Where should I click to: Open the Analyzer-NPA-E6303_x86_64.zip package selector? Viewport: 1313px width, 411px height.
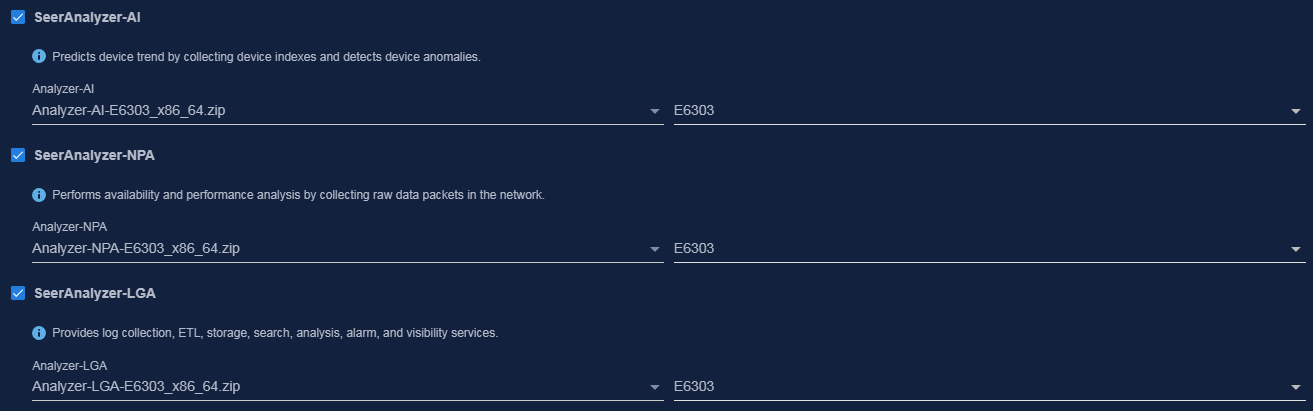[x=347, y=249]
